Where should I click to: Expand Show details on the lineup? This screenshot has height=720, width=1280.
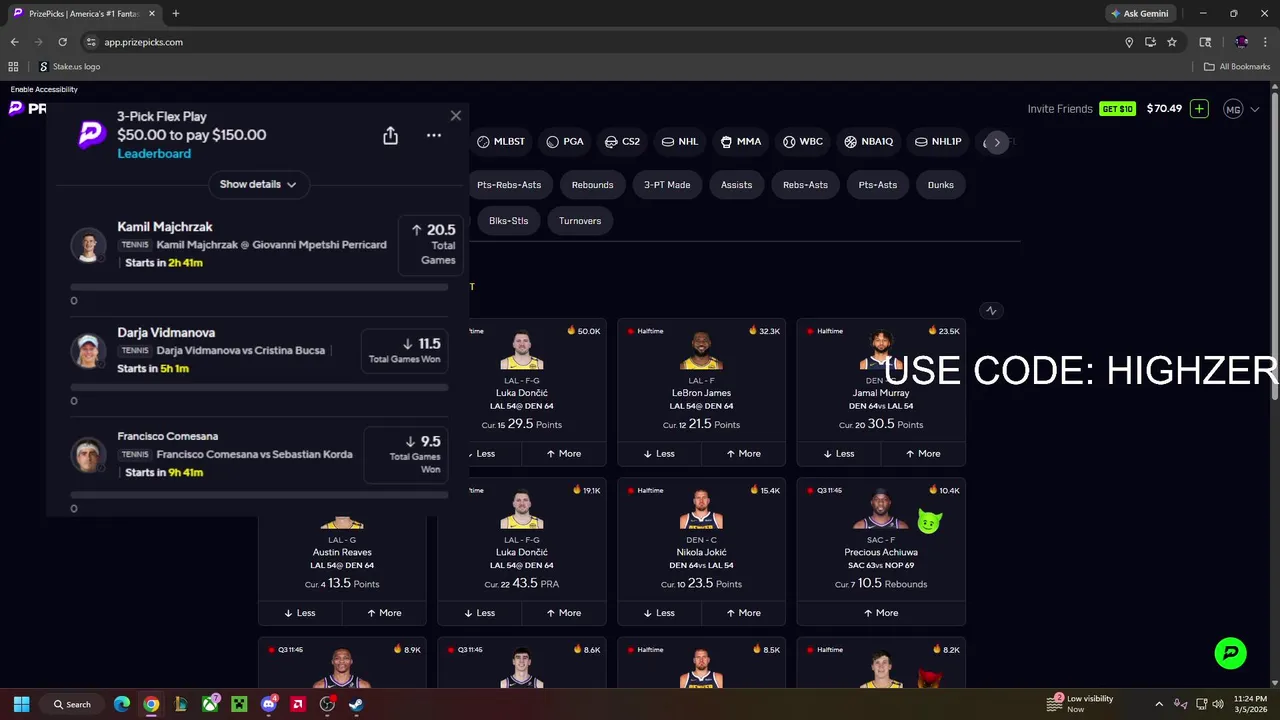pos(258,184)
